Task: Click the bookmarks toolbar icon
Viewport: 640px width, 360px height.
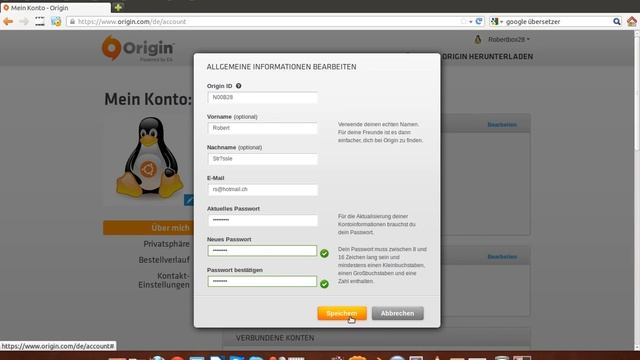Action: click(56, 22)
